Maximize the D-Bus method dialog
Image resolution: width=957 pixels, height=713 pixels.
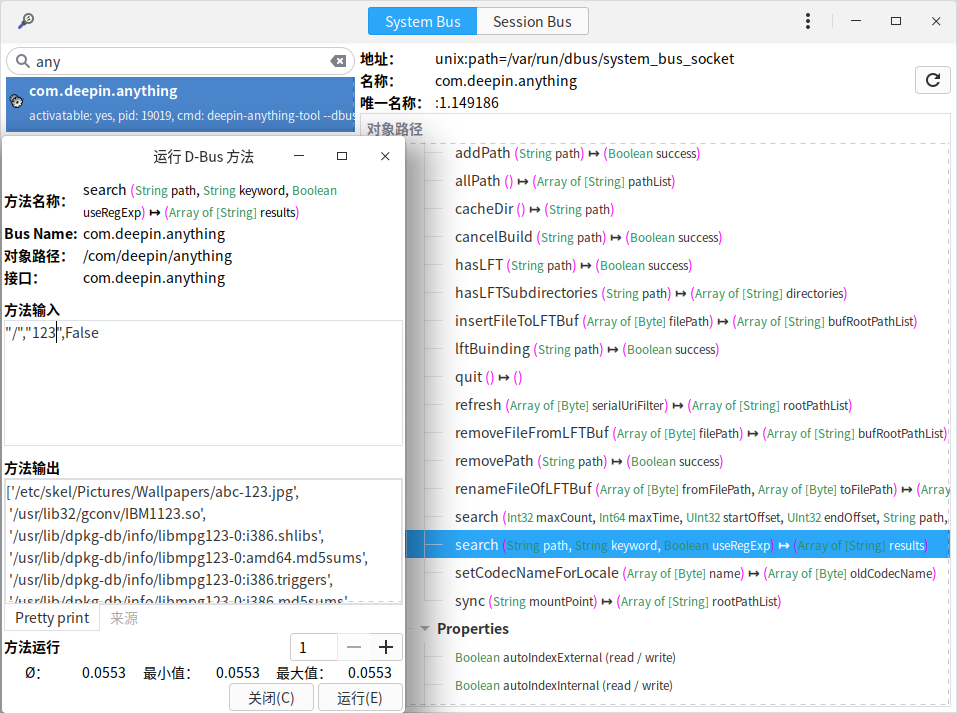click(x=342, y=156)
